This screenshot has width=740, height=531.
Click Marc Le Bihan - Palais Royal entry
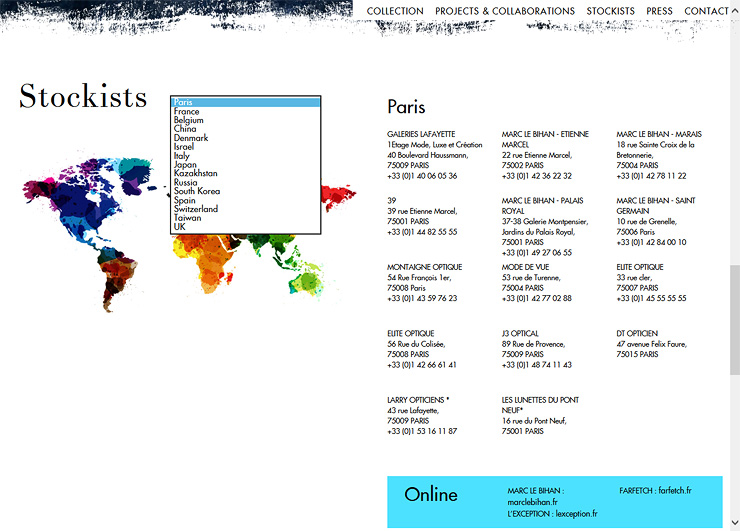coord(542,206)
